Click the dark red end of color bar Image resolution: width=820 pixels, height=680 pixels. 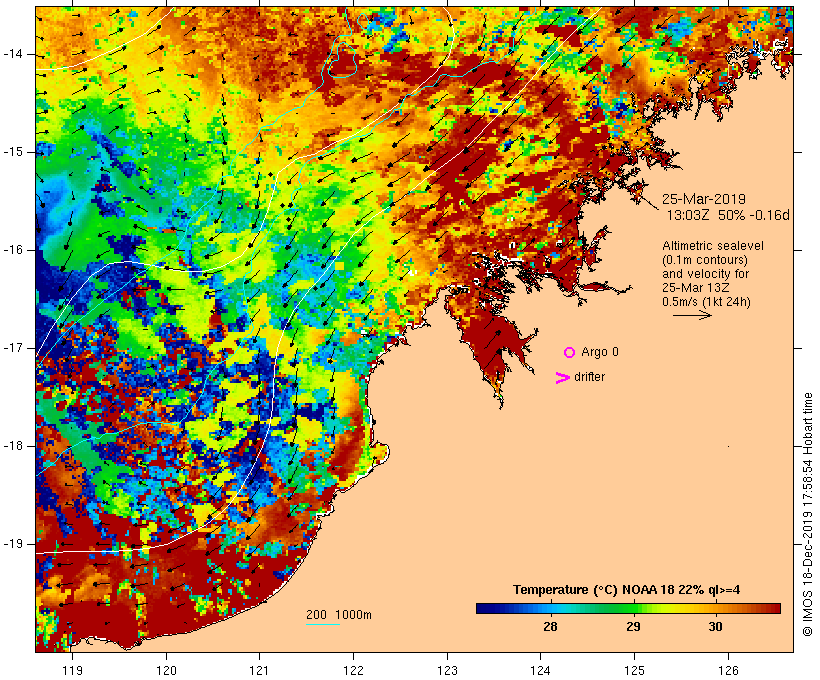pyautogui.click(x=775, y=608)
